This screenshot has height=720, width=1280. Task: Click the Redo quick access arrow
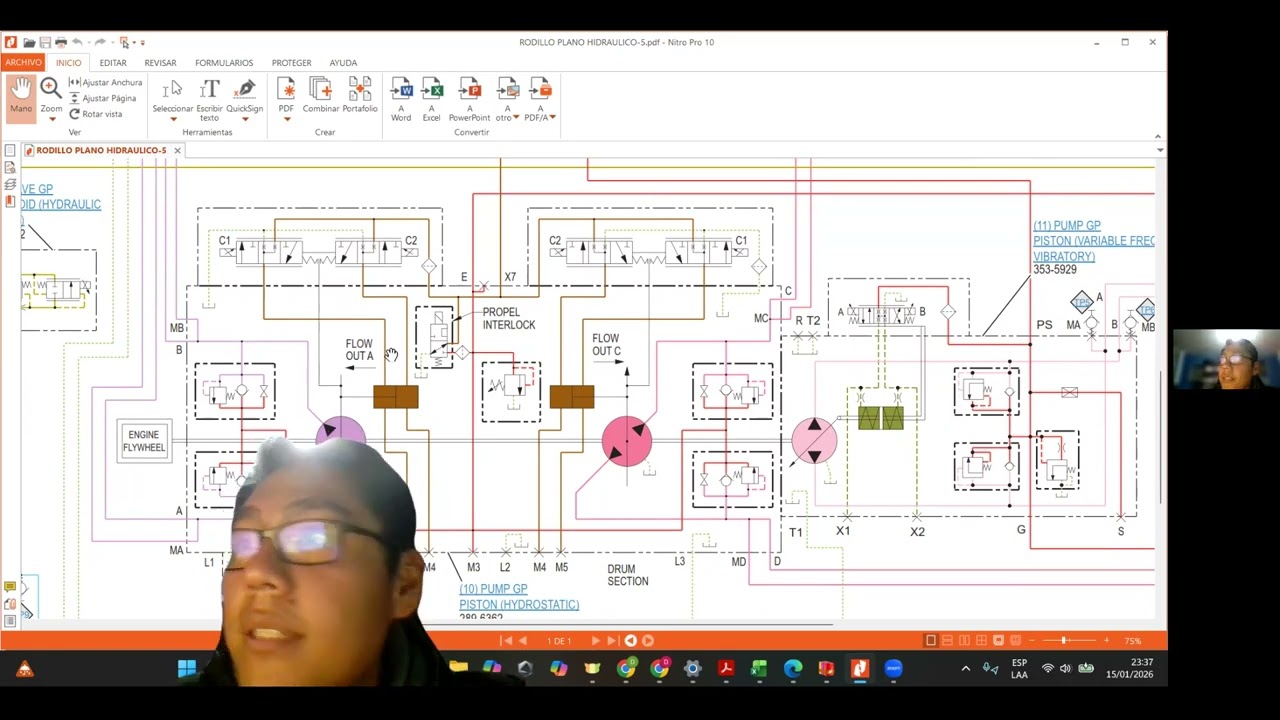pyautogui.click(x=100, y=42)
